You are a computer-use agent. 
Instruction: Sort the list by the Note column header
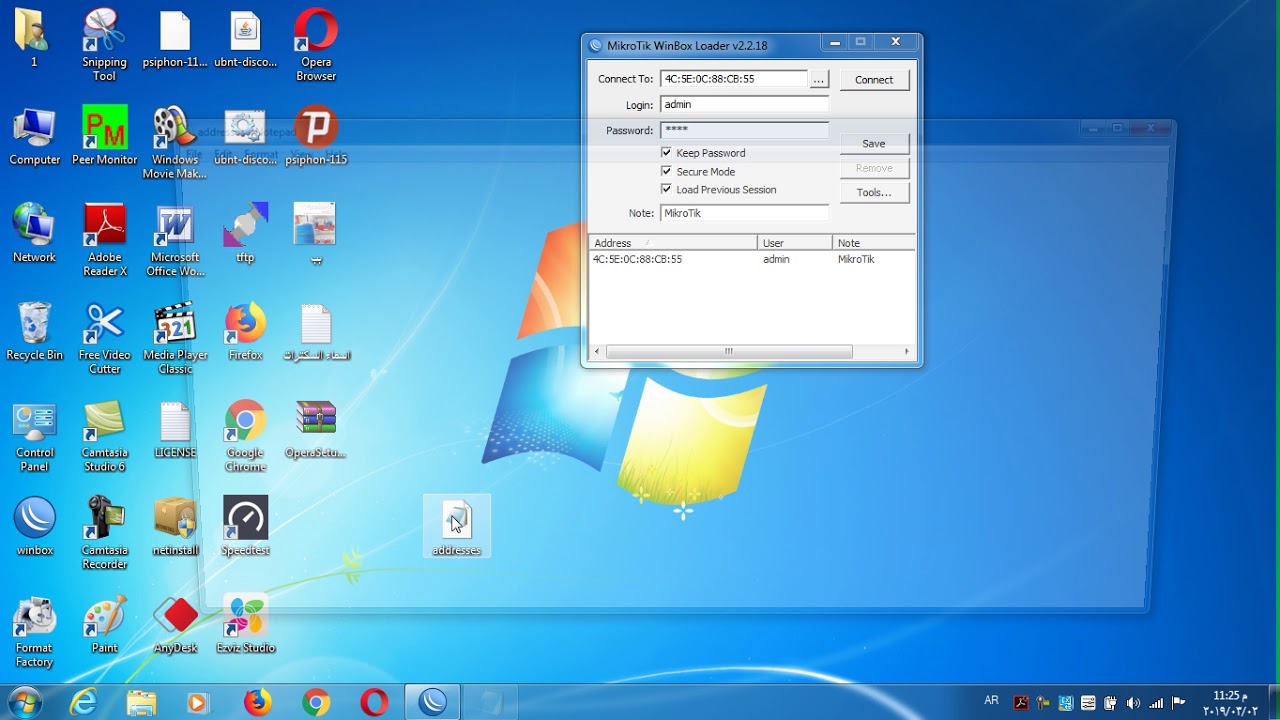[874, 243]
